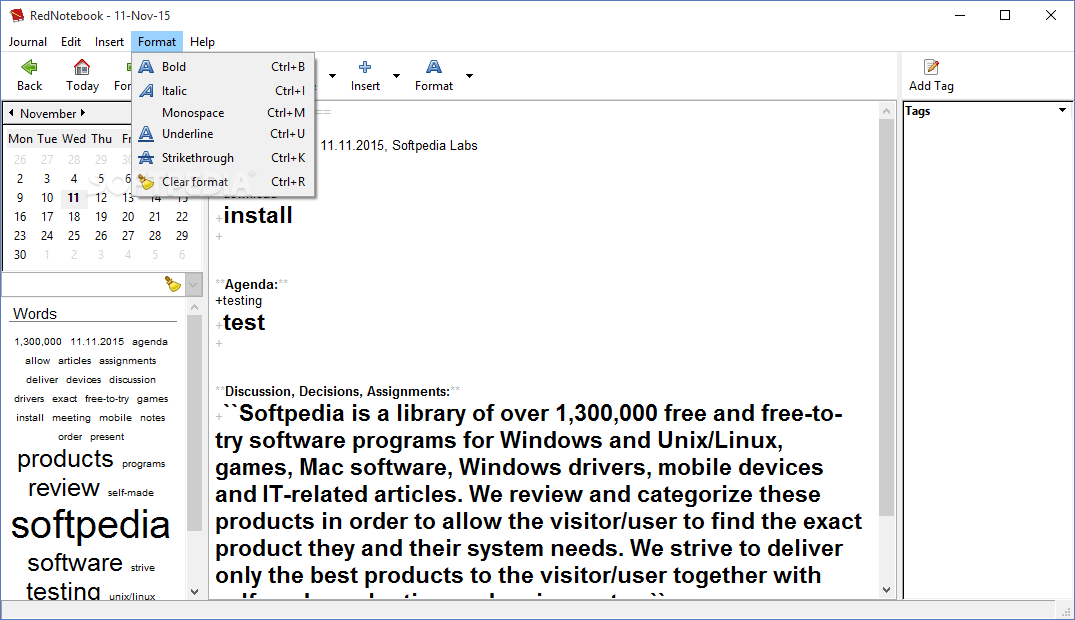Select November 30 in the calendar
Screen dimensions: 1075x620
20,254
